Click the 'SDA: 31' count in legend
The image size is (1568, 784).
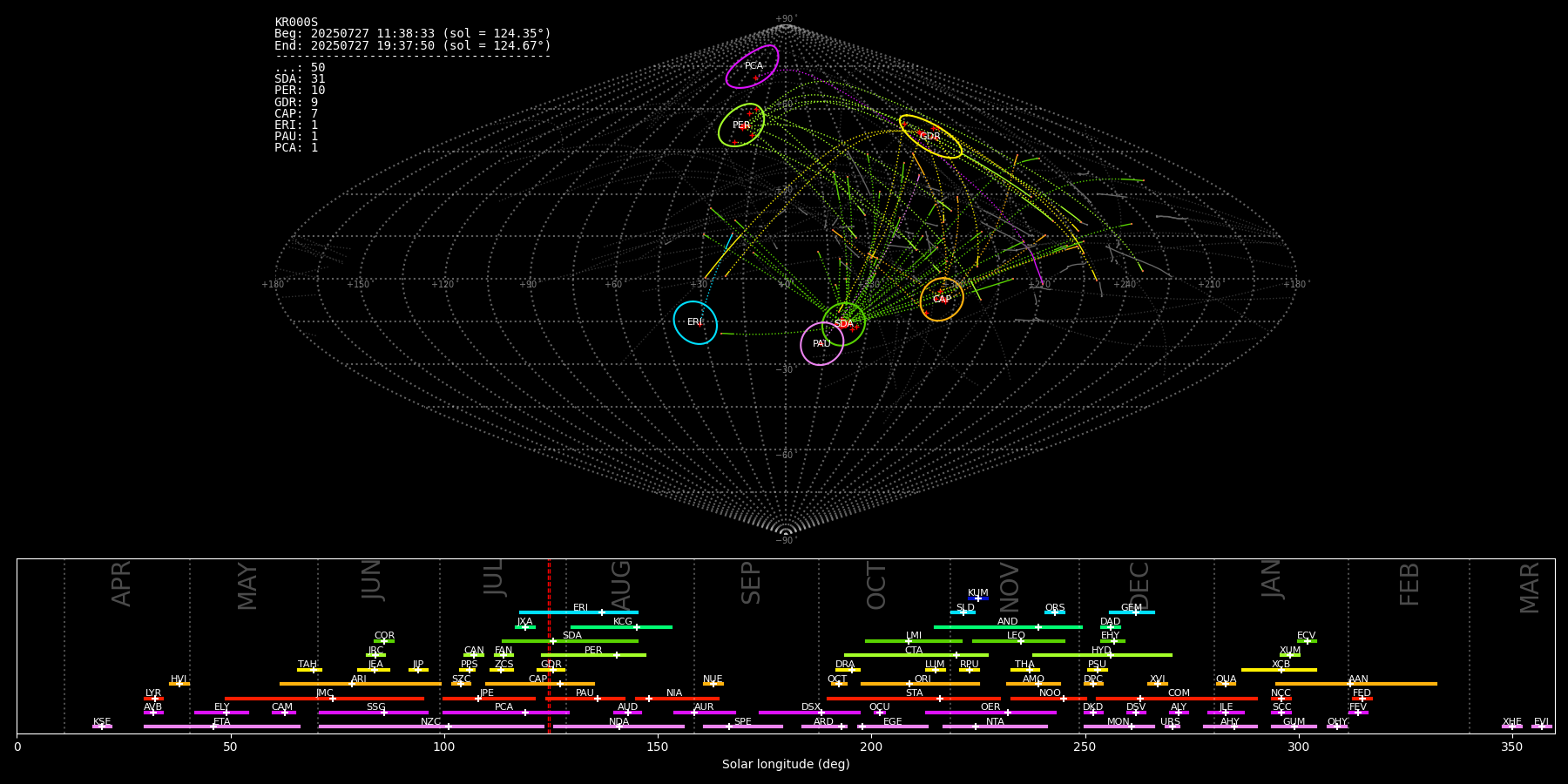coord(300,79)
